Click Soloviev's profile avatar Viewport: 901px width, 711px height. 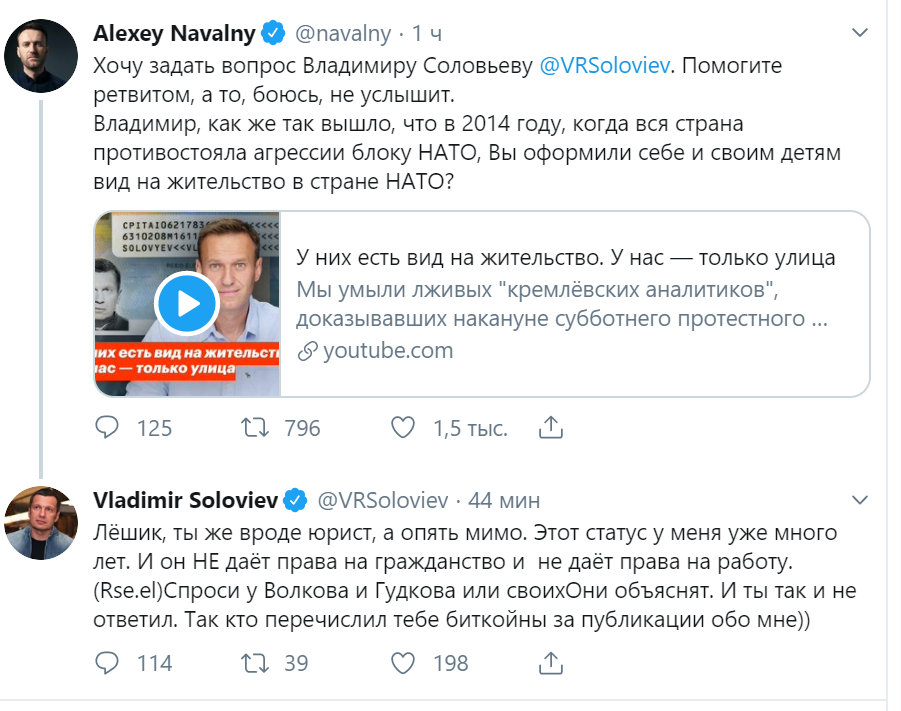41,522
